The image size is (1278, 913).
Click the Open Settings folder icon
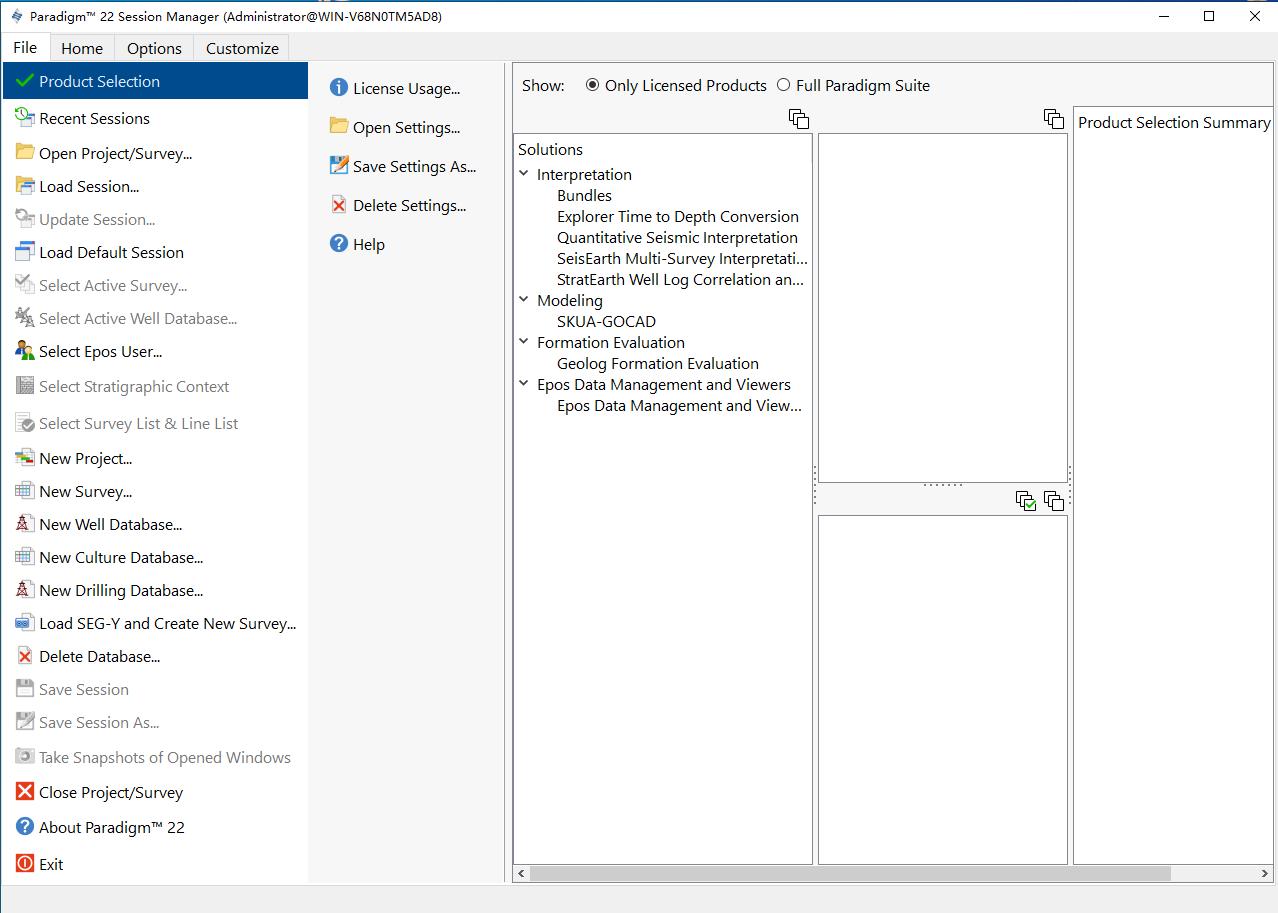click(x=339, y=127)
